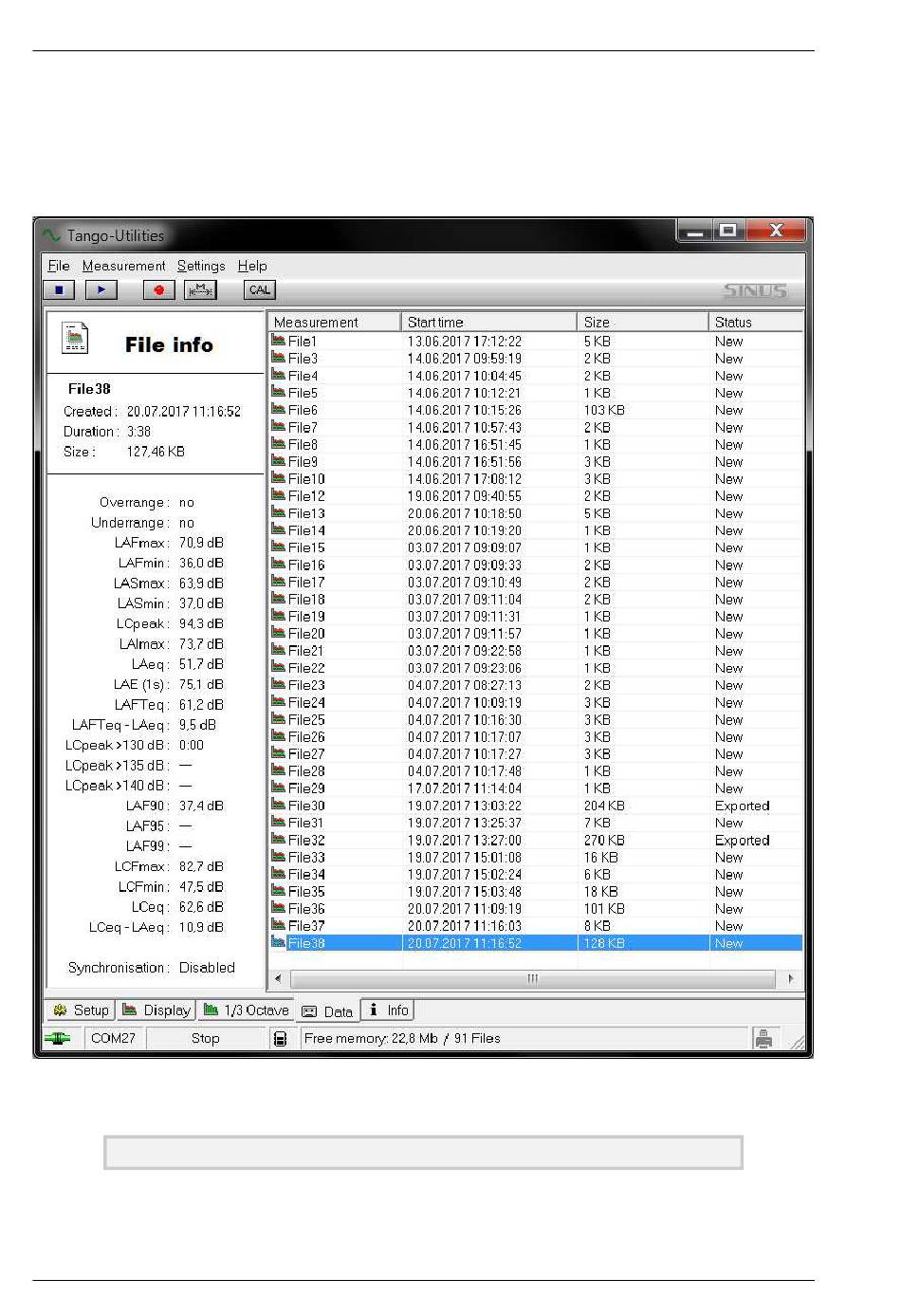Open the File menu

[59, 266]
